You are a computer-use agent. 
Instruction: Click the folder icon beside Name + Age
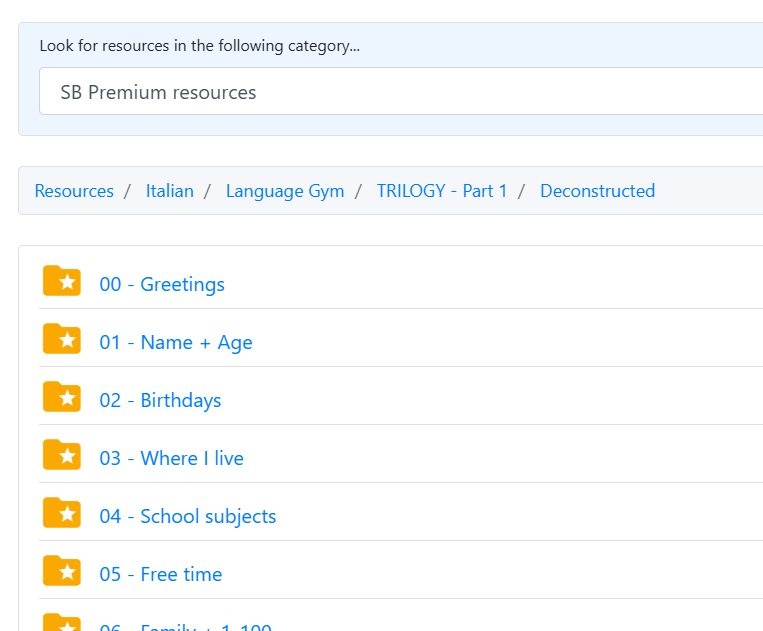tap(62, 339)
